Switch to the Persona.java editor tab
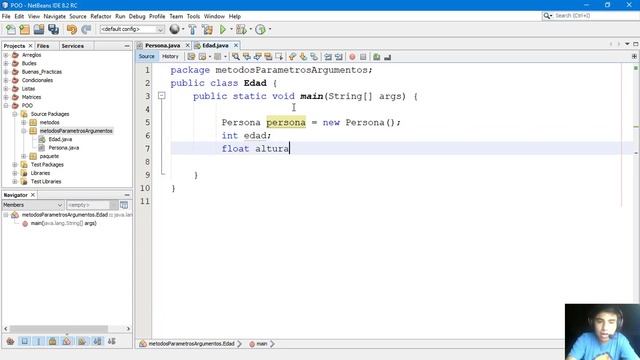 pyautogui.click(x=162, y=45)
